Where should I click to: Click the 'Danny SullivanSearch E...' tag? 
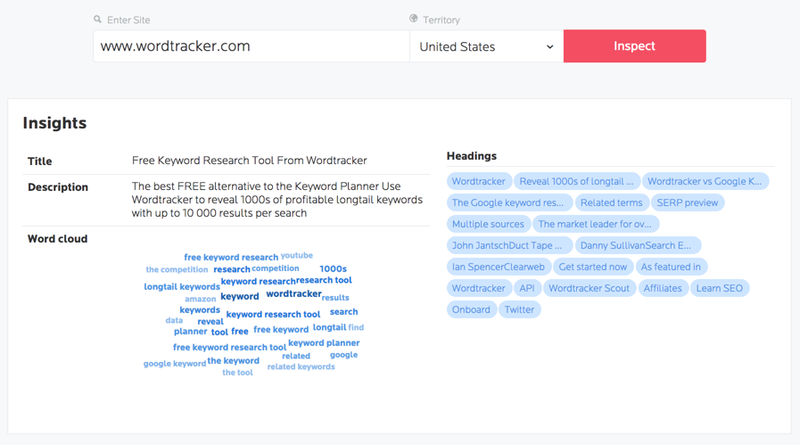point(636,245)
